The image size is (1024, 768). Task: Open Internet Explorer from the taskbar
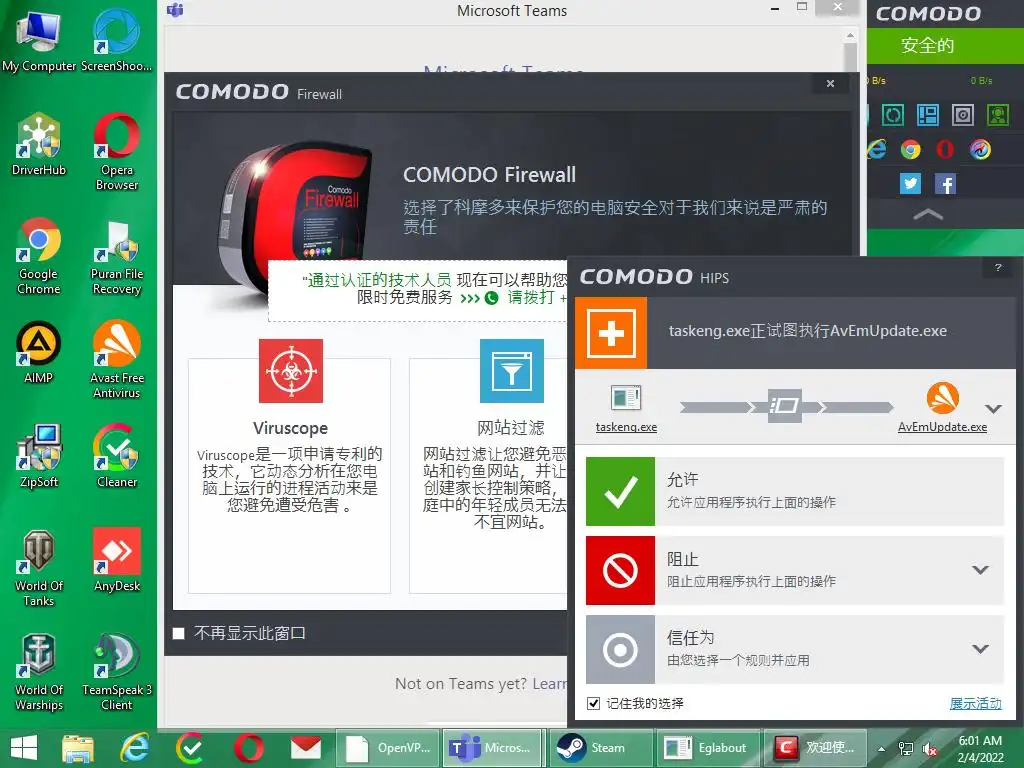135,748
